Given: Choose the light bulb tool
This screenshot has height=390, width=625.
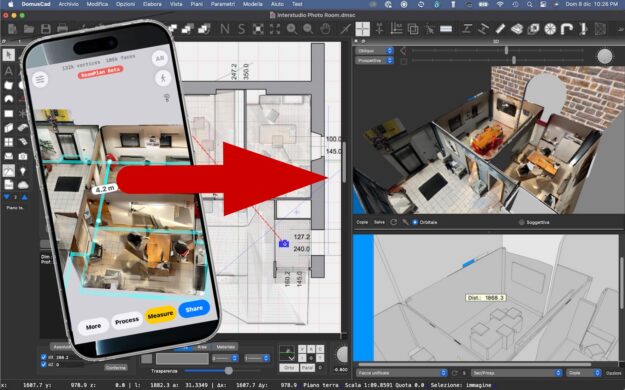Looking at the screenshot, I should point(23,171).
